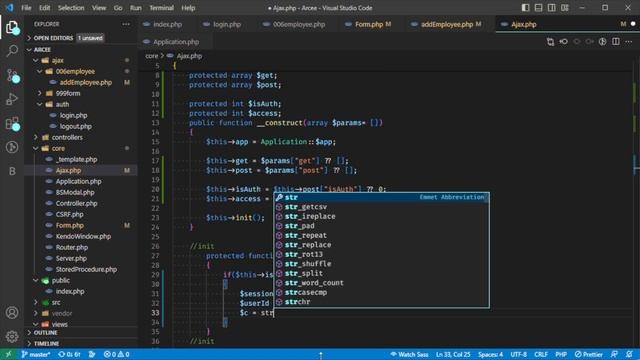Open Router.php in the explorer
This screenshot has width=640, height=360.
(72, 247)
